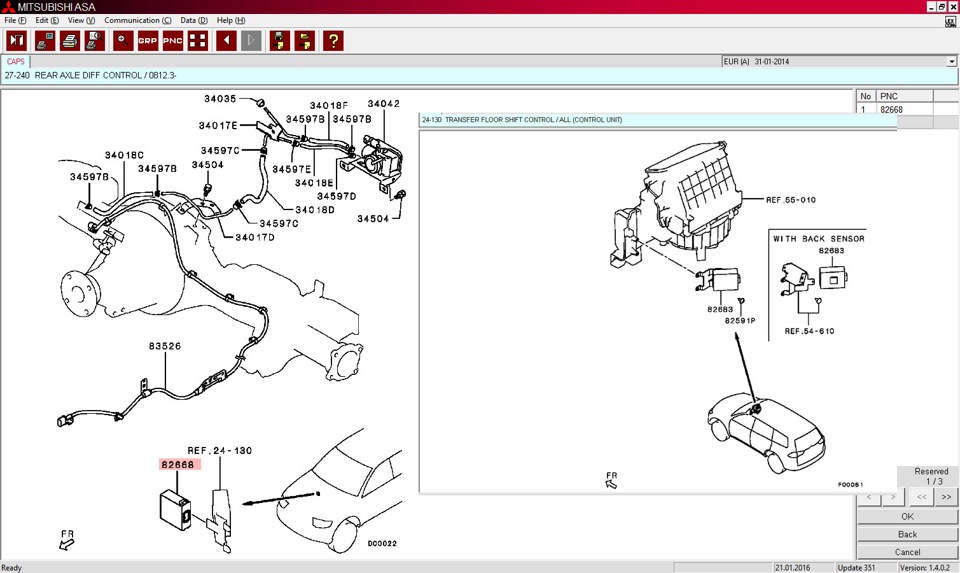Click the left arrow previous-page icon
Image resolution: width=960 pixels, height=573 pixels.
tap(226, 41)
